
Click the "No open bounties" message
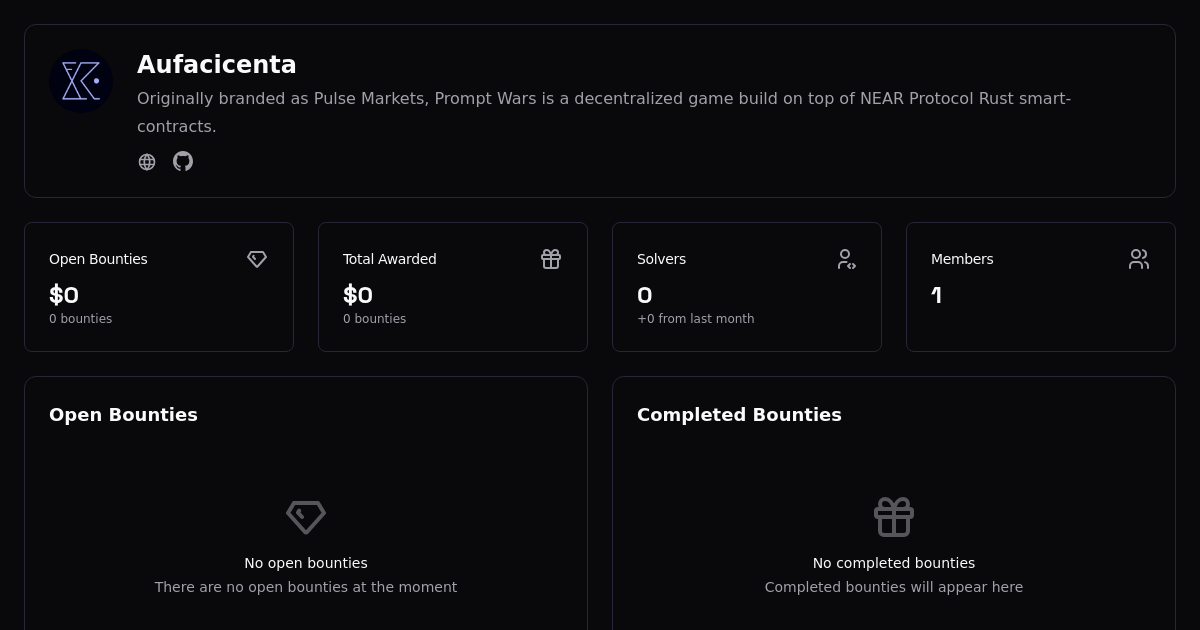tap(306, 563)
